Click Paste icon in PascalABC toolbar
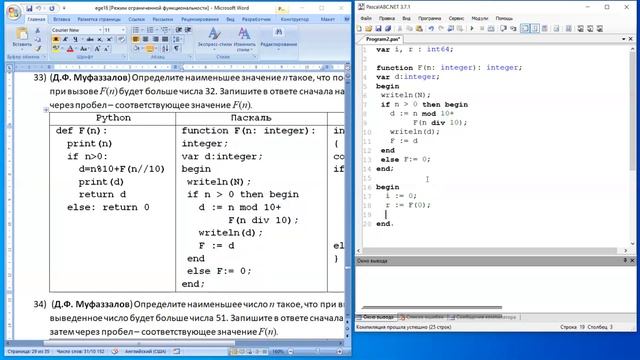Screen dimensions: 640x360 pyautogui.click(x=419, y=29)
